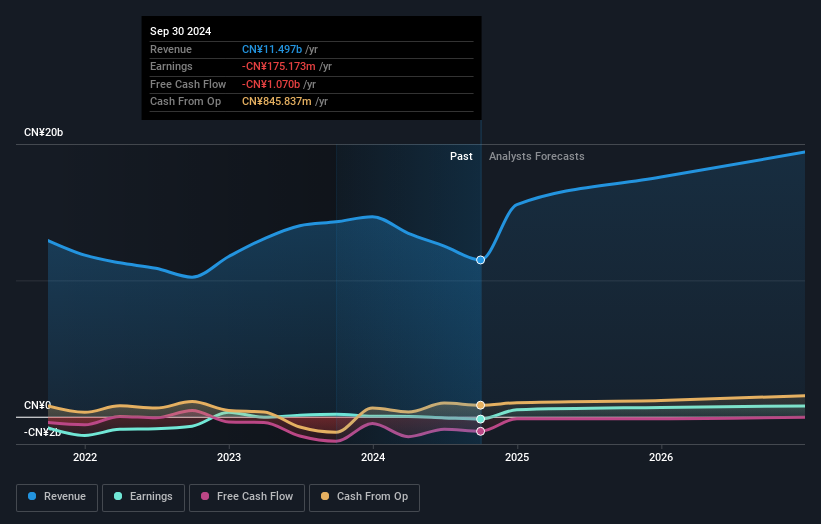Image resolution: width=821 pixels, height=524 pixels.
Task: Click the 2024 x-axis label
Action: (x=373, y=458)
